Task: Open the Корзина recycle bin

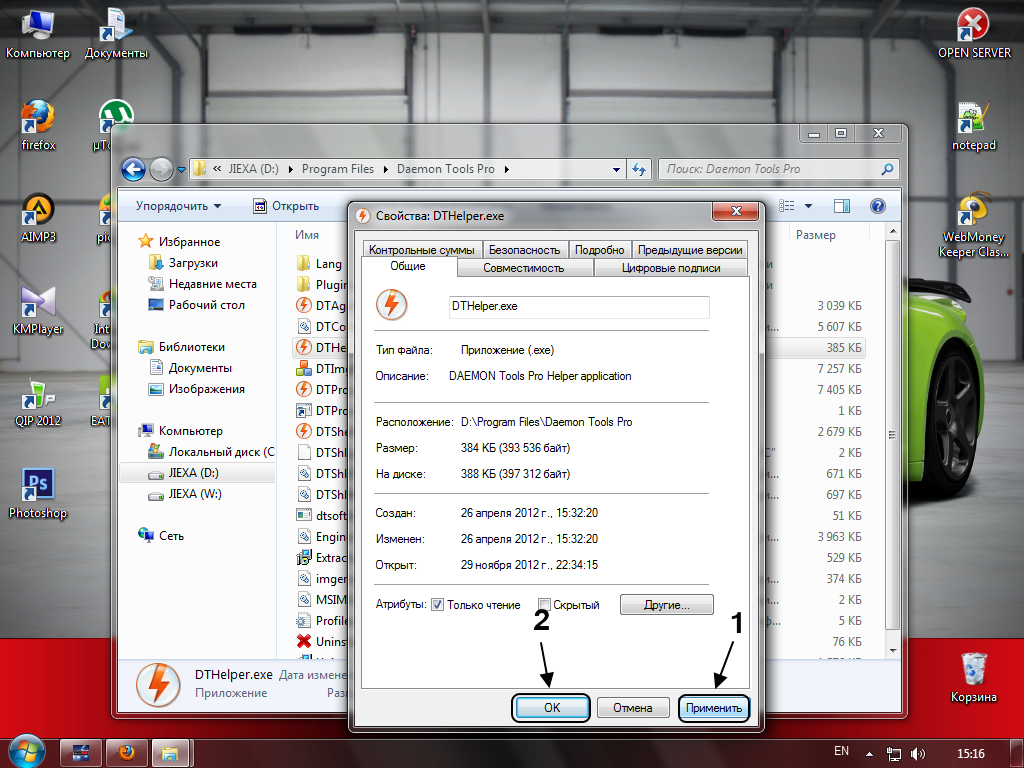Action: tap(974, 678)
